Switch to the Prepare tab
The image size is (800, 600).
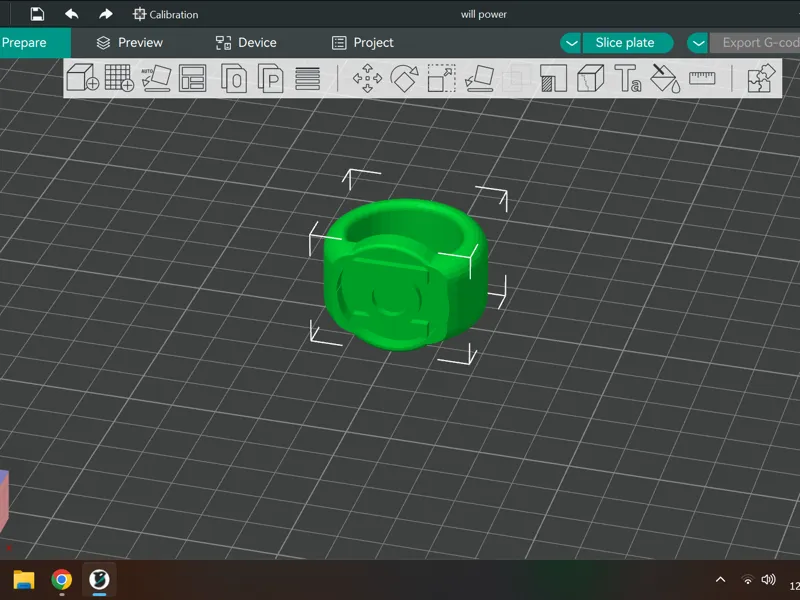pos(35,42)
